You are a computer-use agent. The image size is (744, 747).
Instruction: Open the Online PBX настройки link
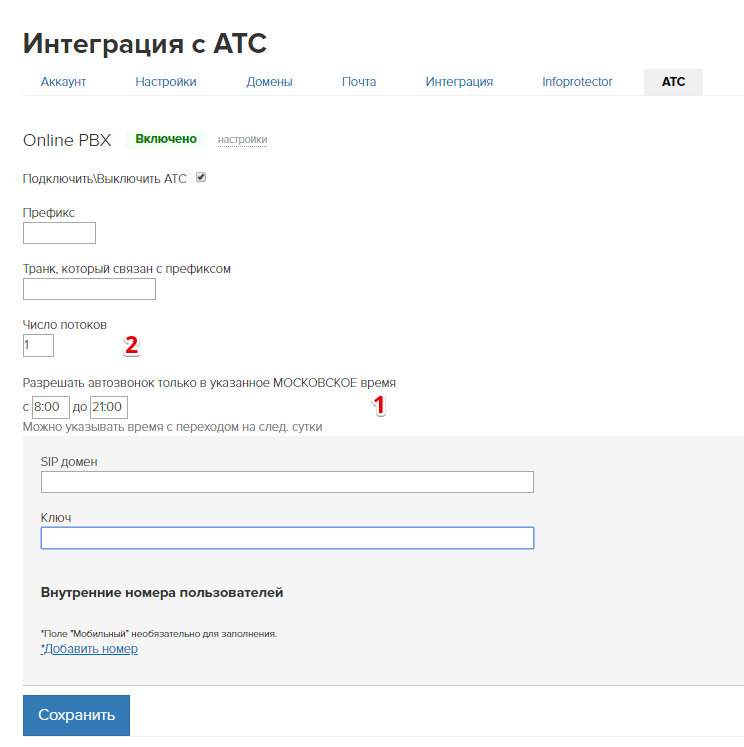tap(242, 140)
